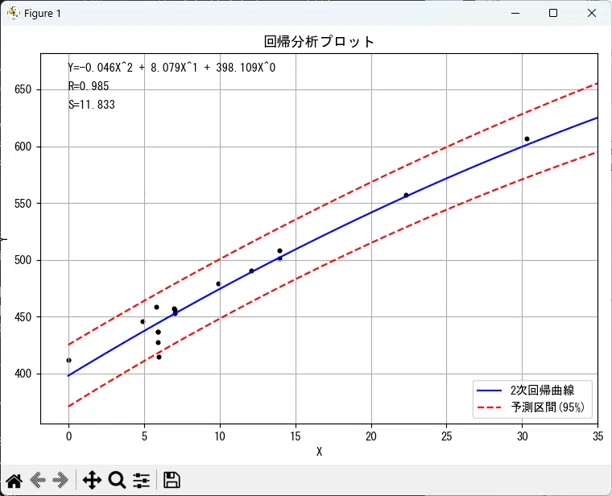Click y-axis tick label 500

23,260
